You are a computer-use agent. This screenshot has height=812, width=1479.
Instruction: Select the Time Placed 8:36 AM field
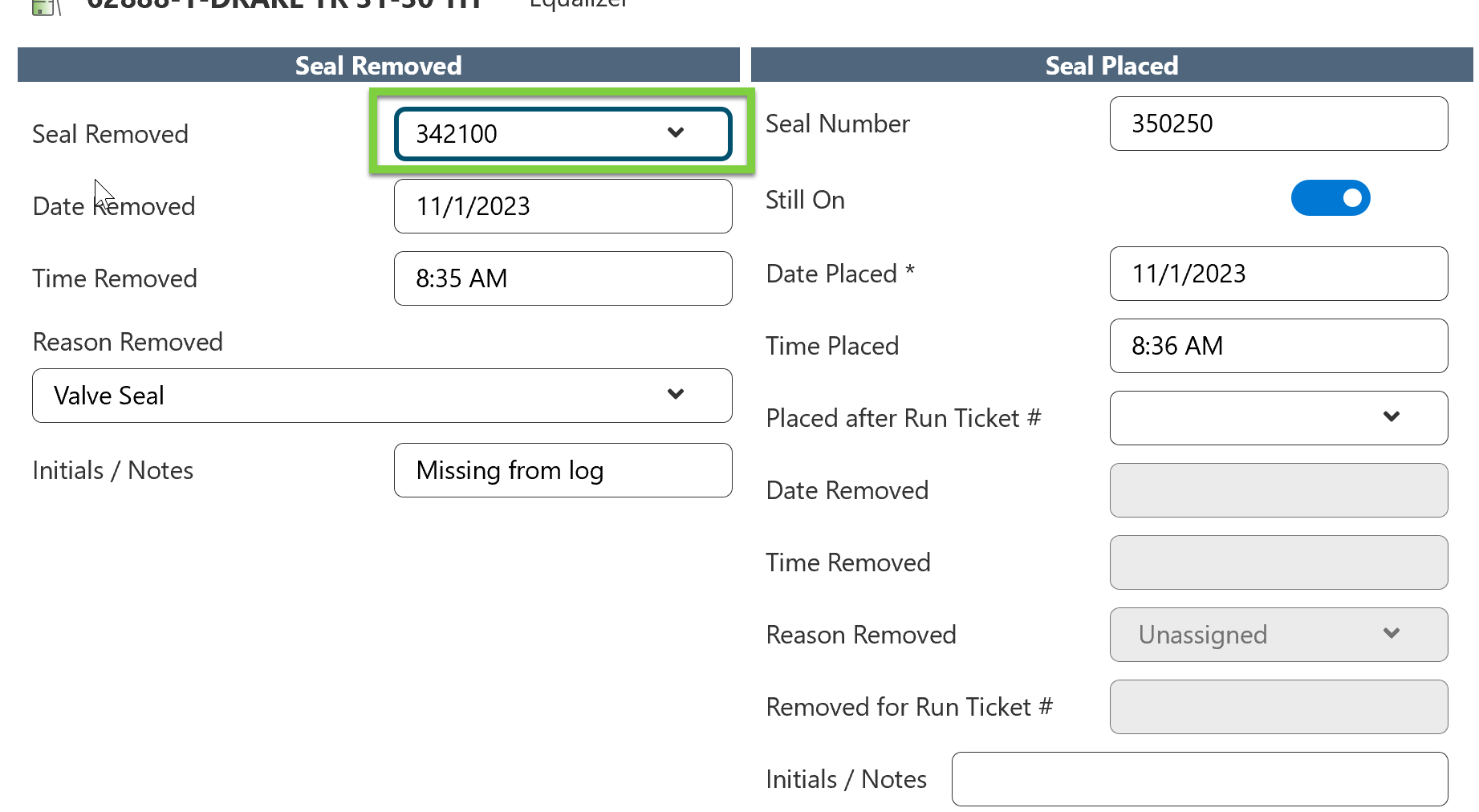click(x=1278, y=346)
